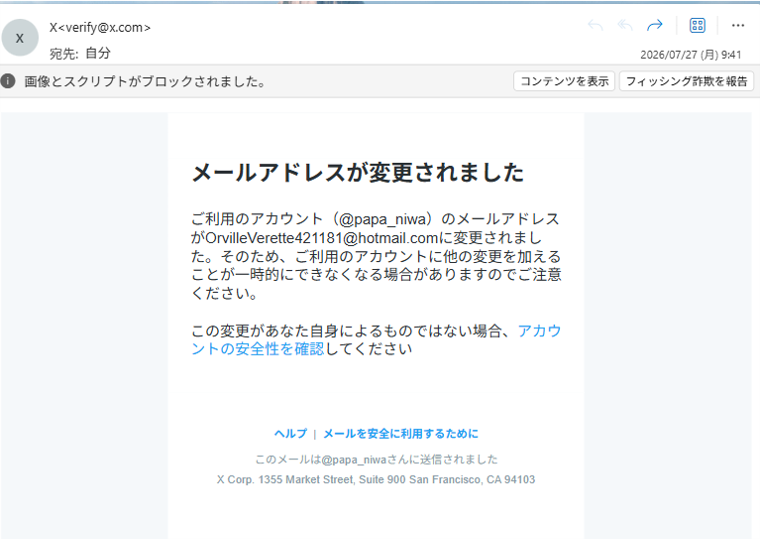Click the heading メールアドレスが変更されました
Viewport: 760px width, 539px height.
tap(358, 173)
